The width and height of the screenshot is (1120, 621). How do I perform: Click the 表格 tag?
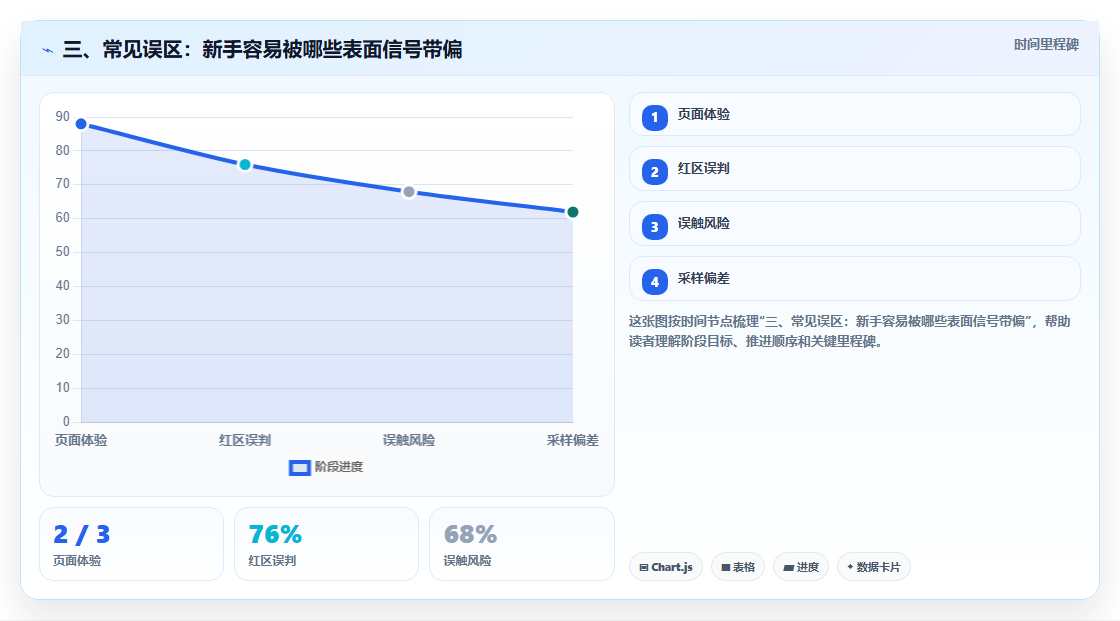[738, 567]
